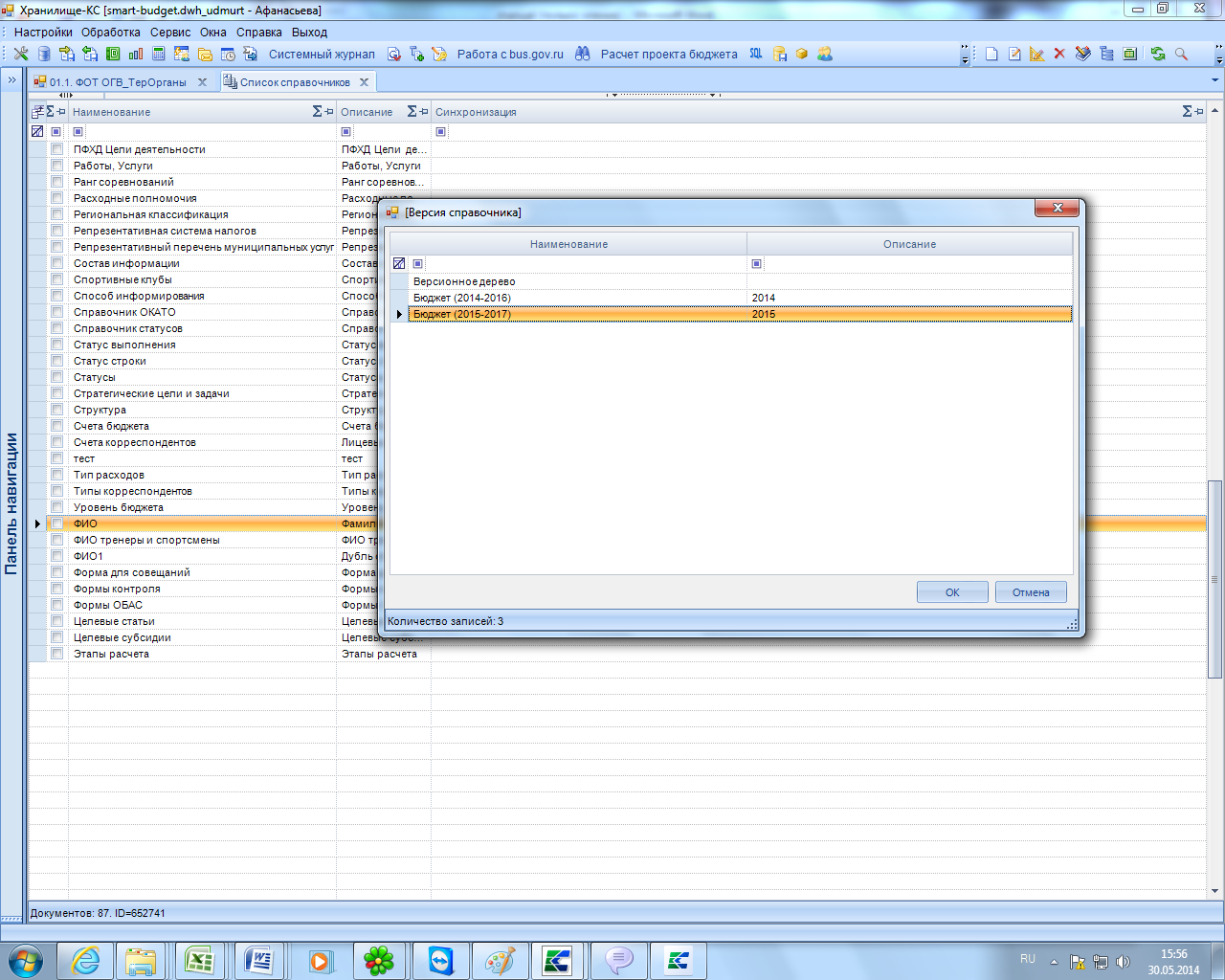Click the binoculars find icon

click(x=582, y=54)
